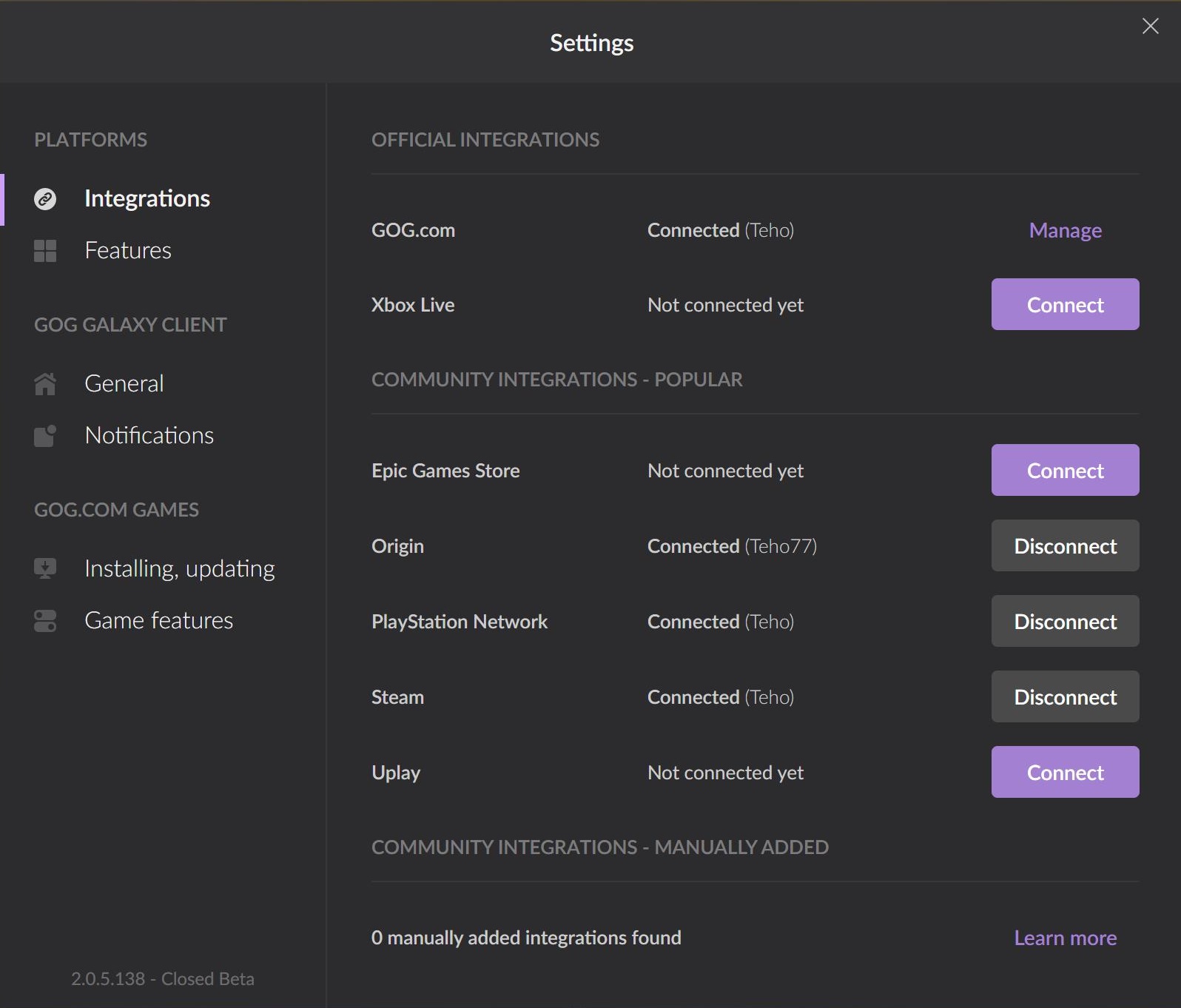Click the Settings title text
1181x1008 pixels.
click(x=591, y=43)
